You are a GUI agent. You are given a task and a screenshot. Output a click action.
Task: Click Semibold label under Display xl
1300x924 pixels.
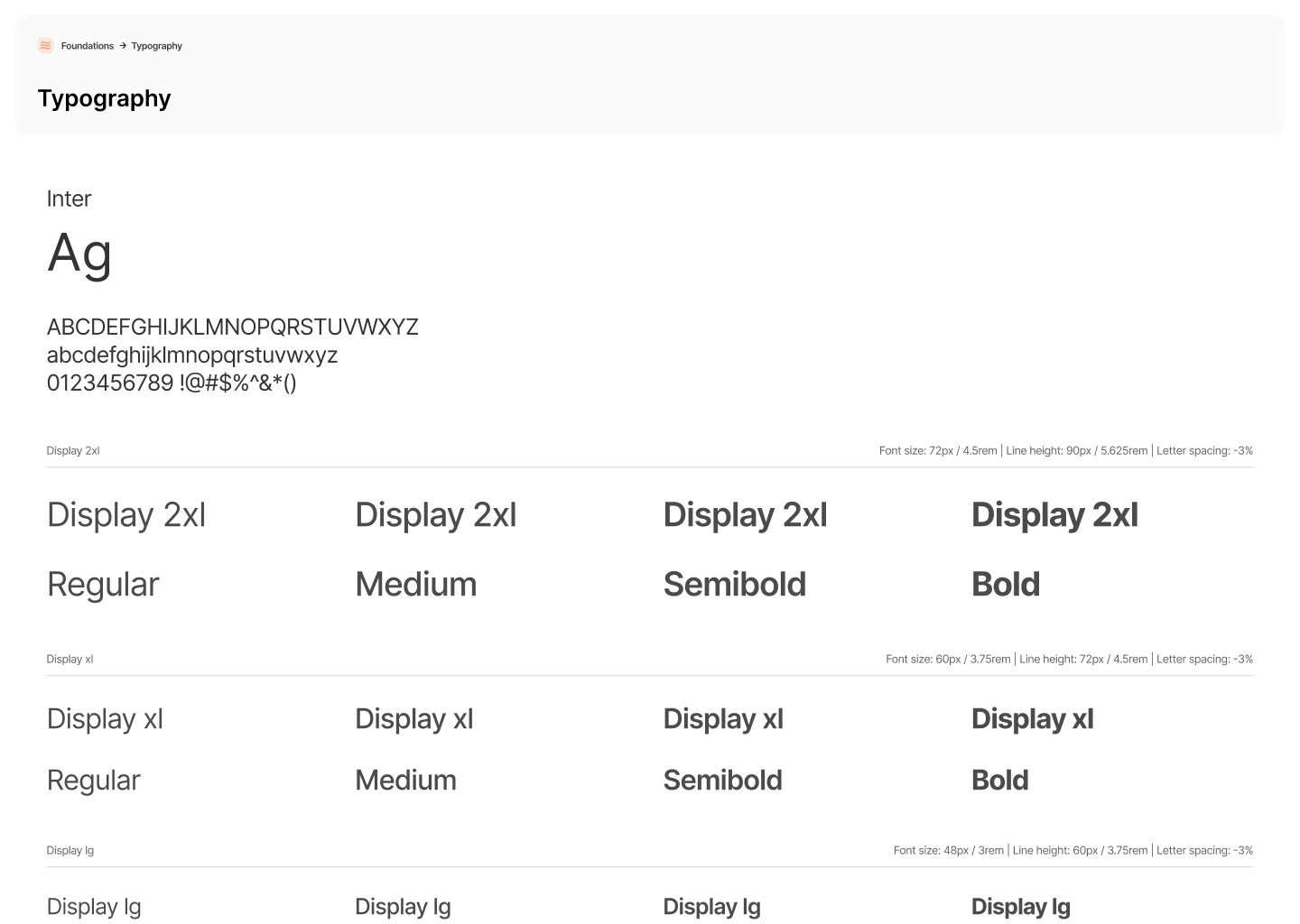pos(722,781)
